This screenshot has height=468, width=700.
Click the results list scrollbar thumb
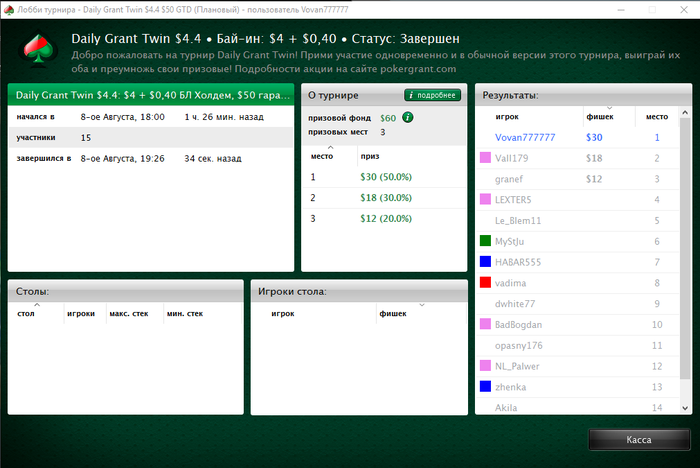coord(685,249)
